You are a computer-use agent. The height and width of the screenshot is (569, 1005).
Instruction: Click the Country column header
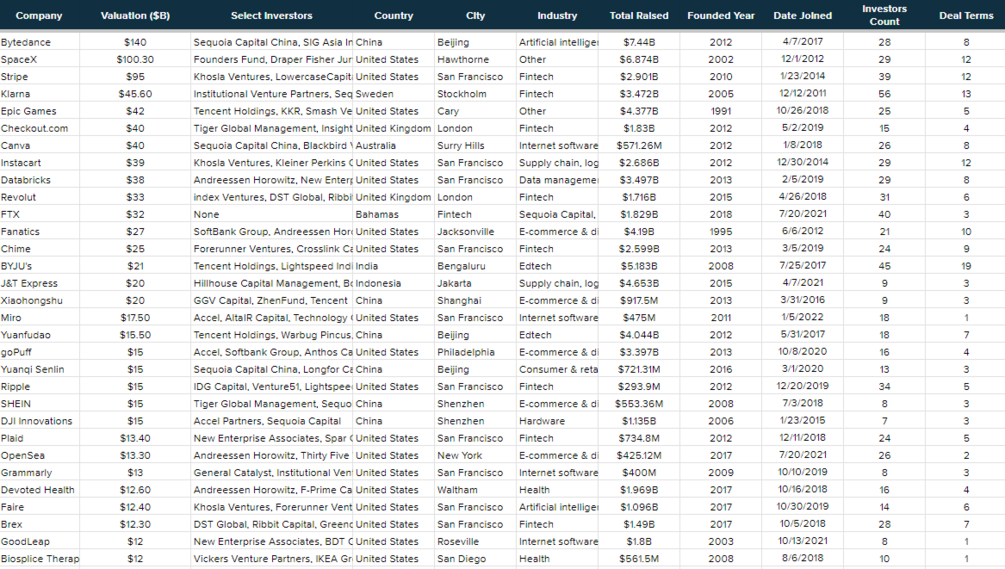point(394,15)
